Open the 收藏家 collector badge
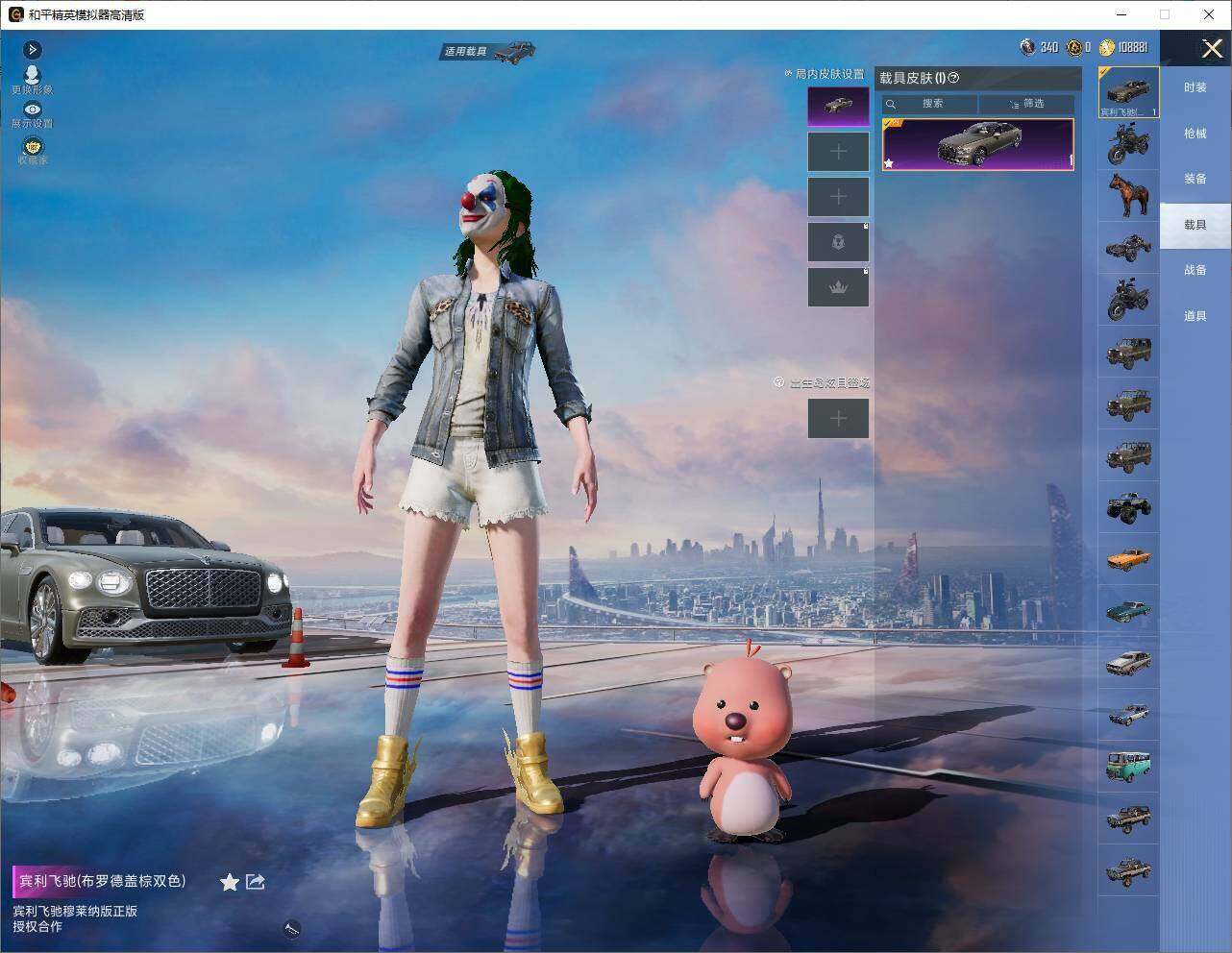The width and height of the screenshot is (1232, 953). (x=32, y=151)
